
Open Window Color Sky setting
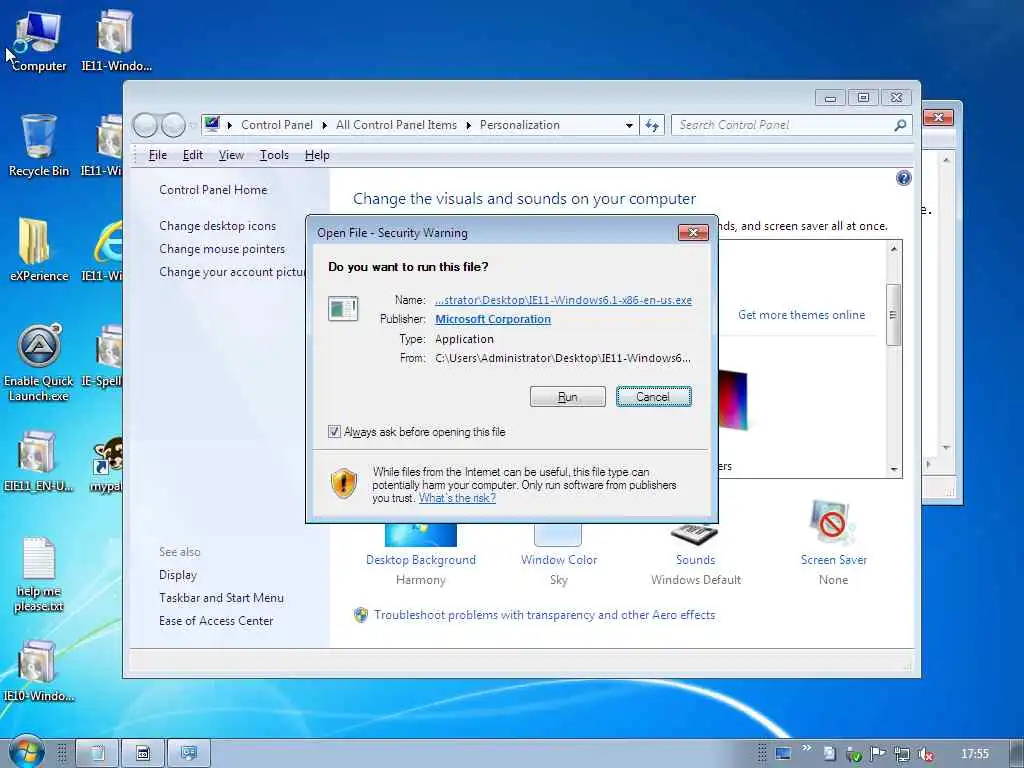[x=558, y=553]
